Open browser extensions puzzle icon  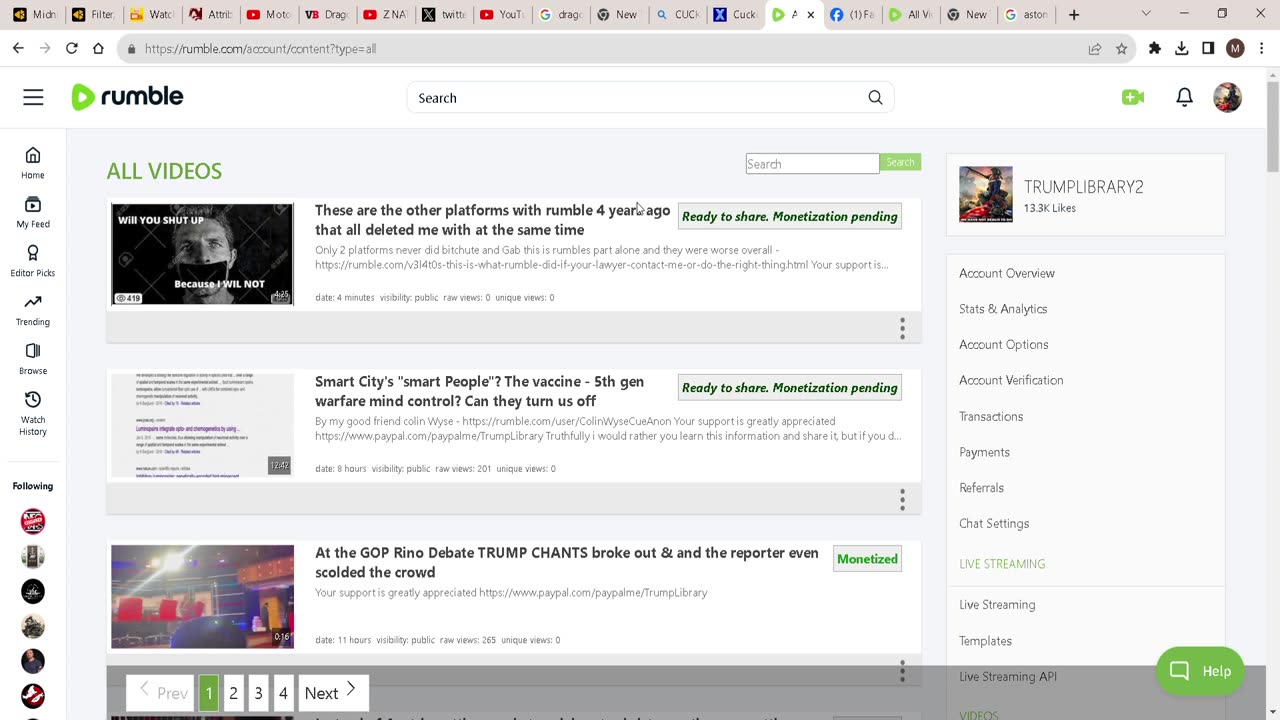pyautogui.click(x=1155, y=48)
